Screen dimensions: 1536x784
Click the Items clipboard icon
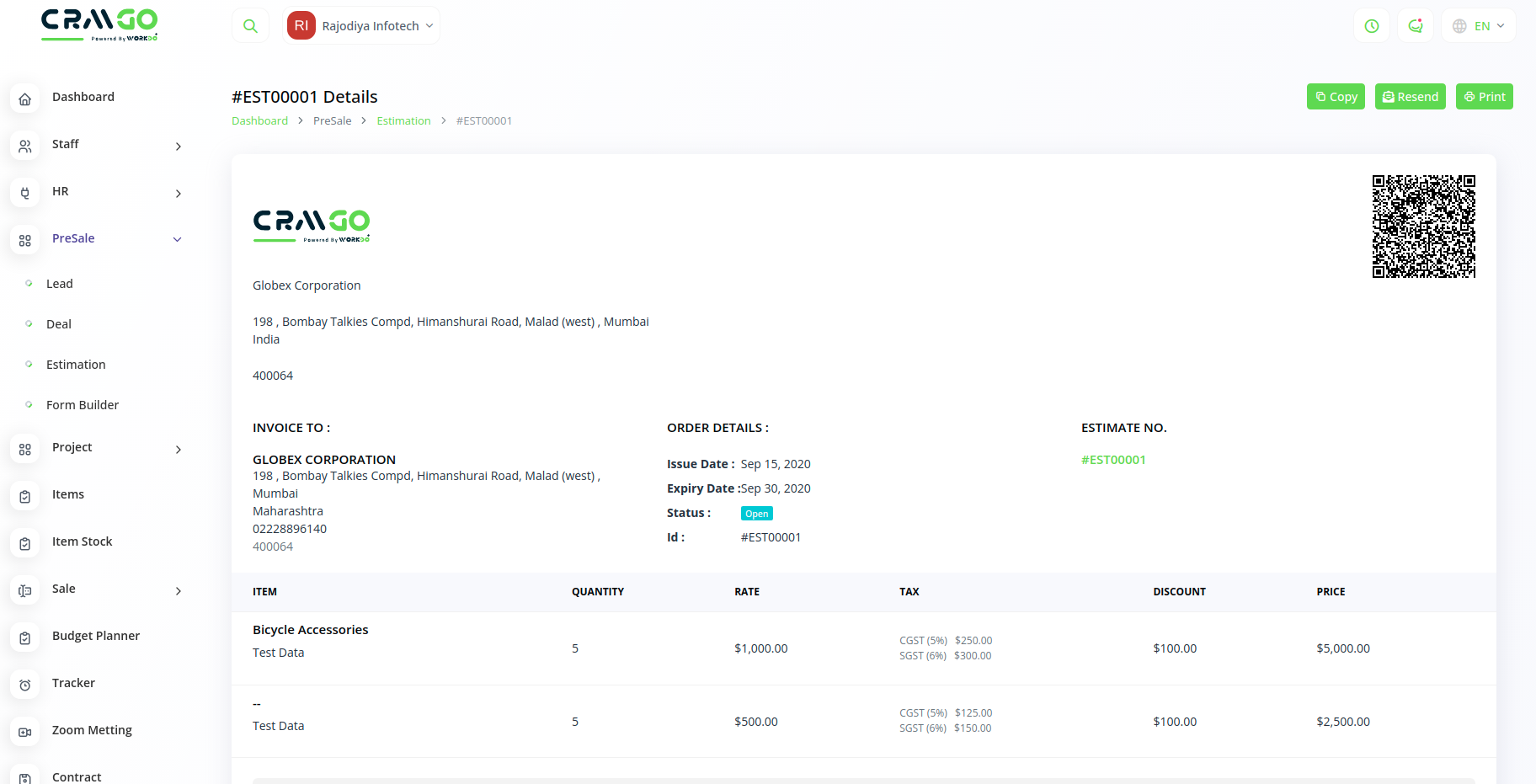(25, 497)
